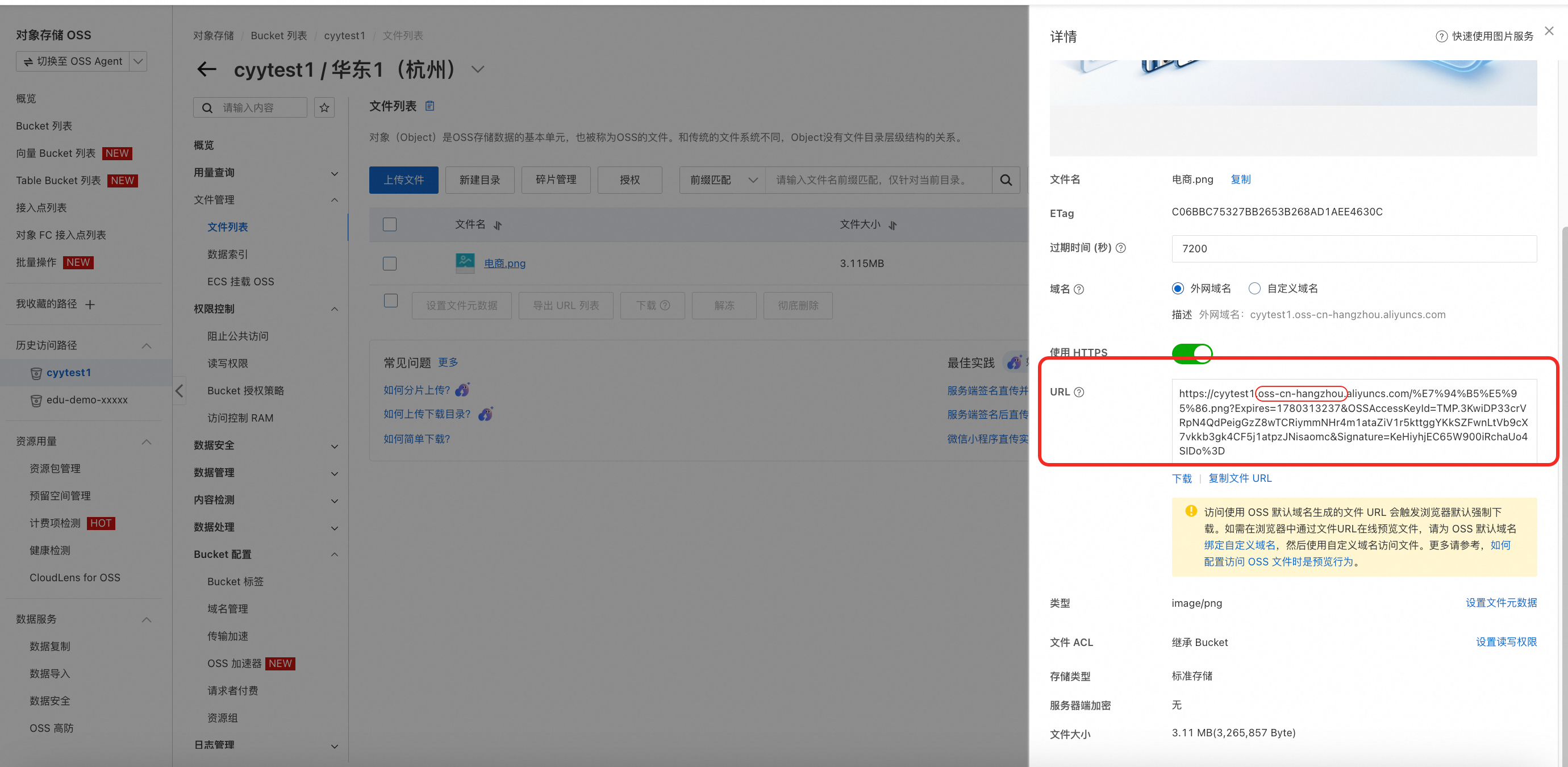
Task: Open the document icon beside 文件列表 heading
Action: [x=429, y=106]
